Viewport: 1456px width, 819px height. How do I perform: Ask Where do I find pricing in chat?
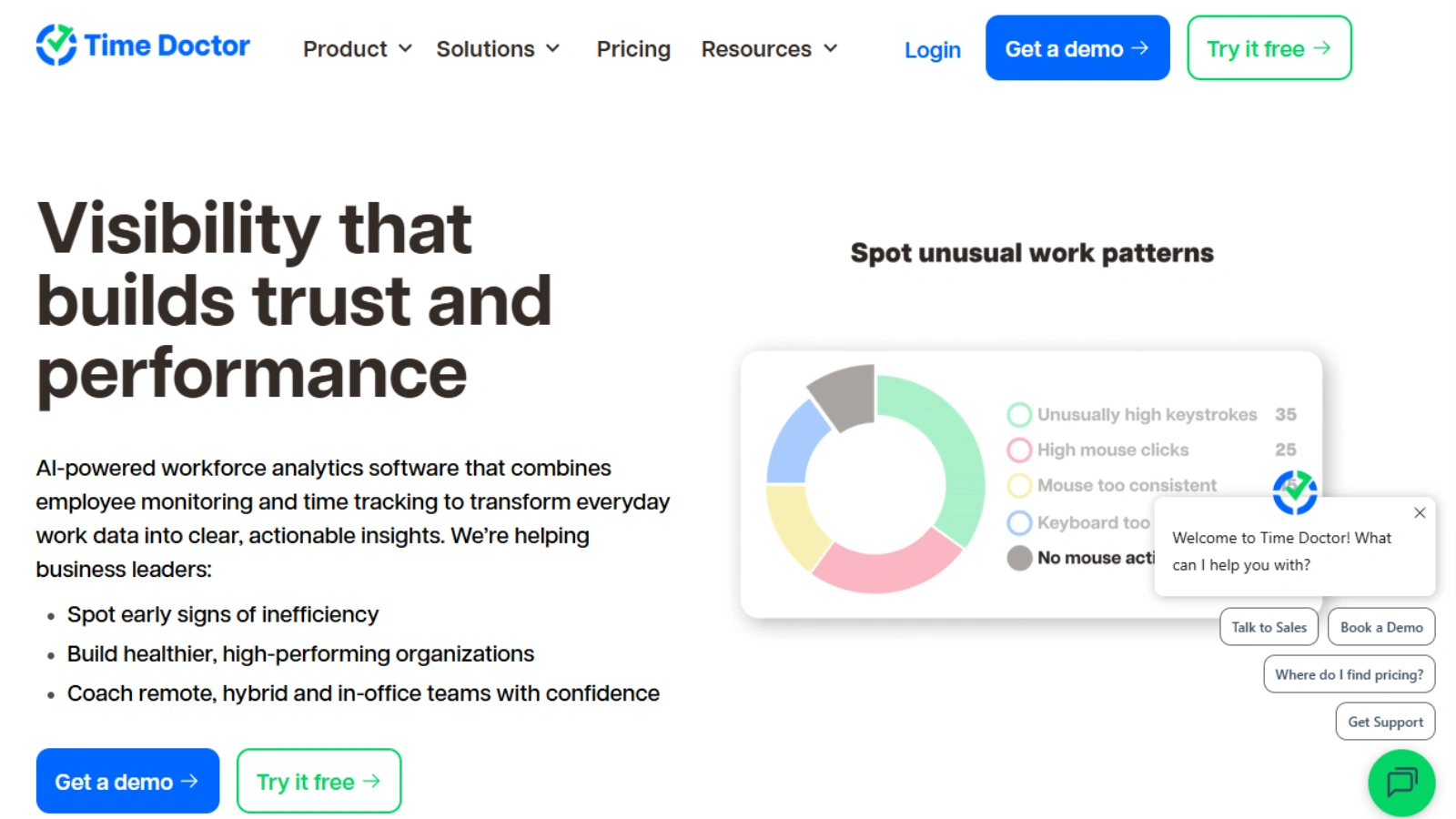[1349, 674]
